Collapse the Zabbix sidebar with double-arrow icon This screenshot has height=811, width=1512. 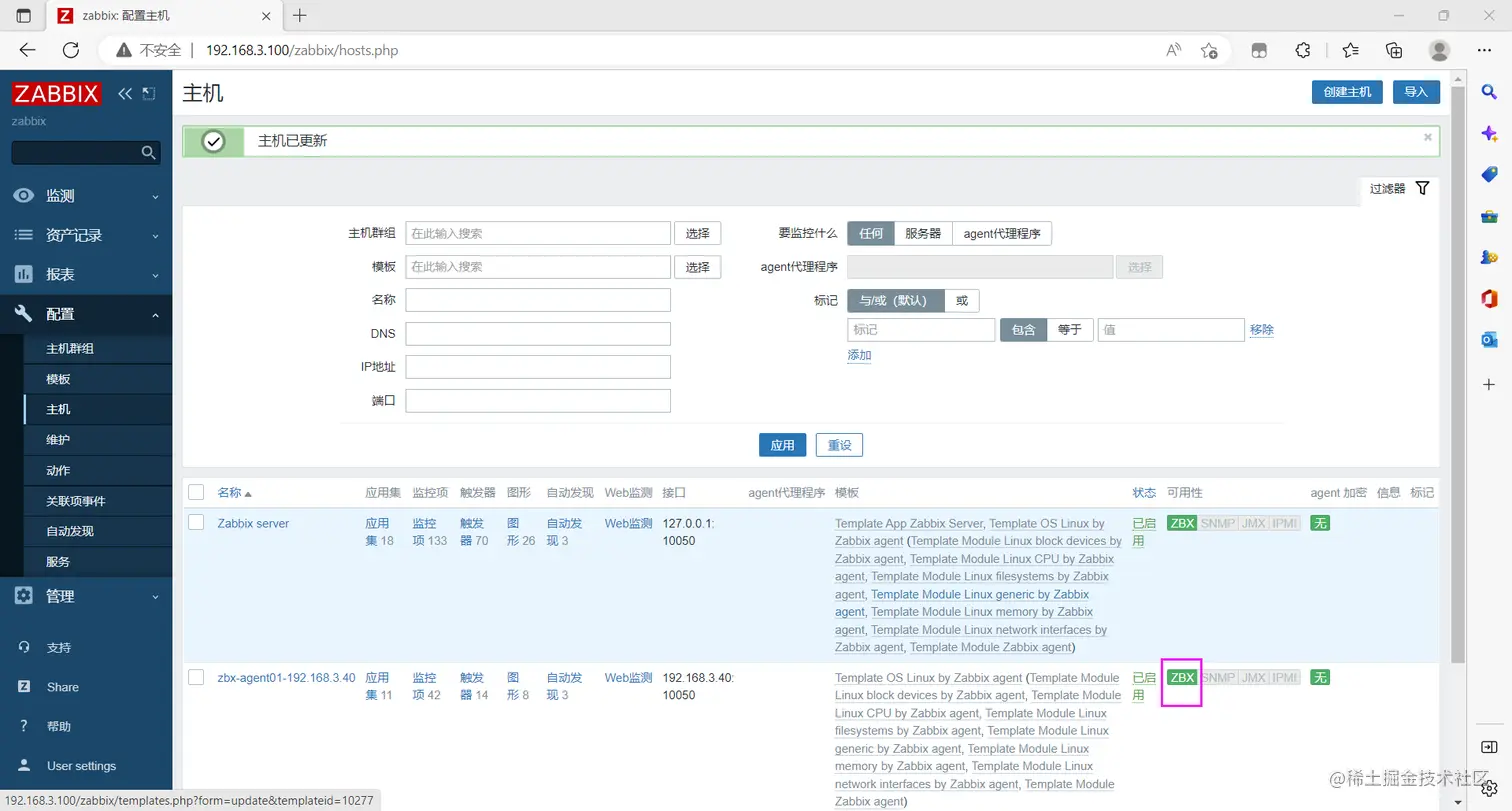pyautogui.click(x=125, y=93)
